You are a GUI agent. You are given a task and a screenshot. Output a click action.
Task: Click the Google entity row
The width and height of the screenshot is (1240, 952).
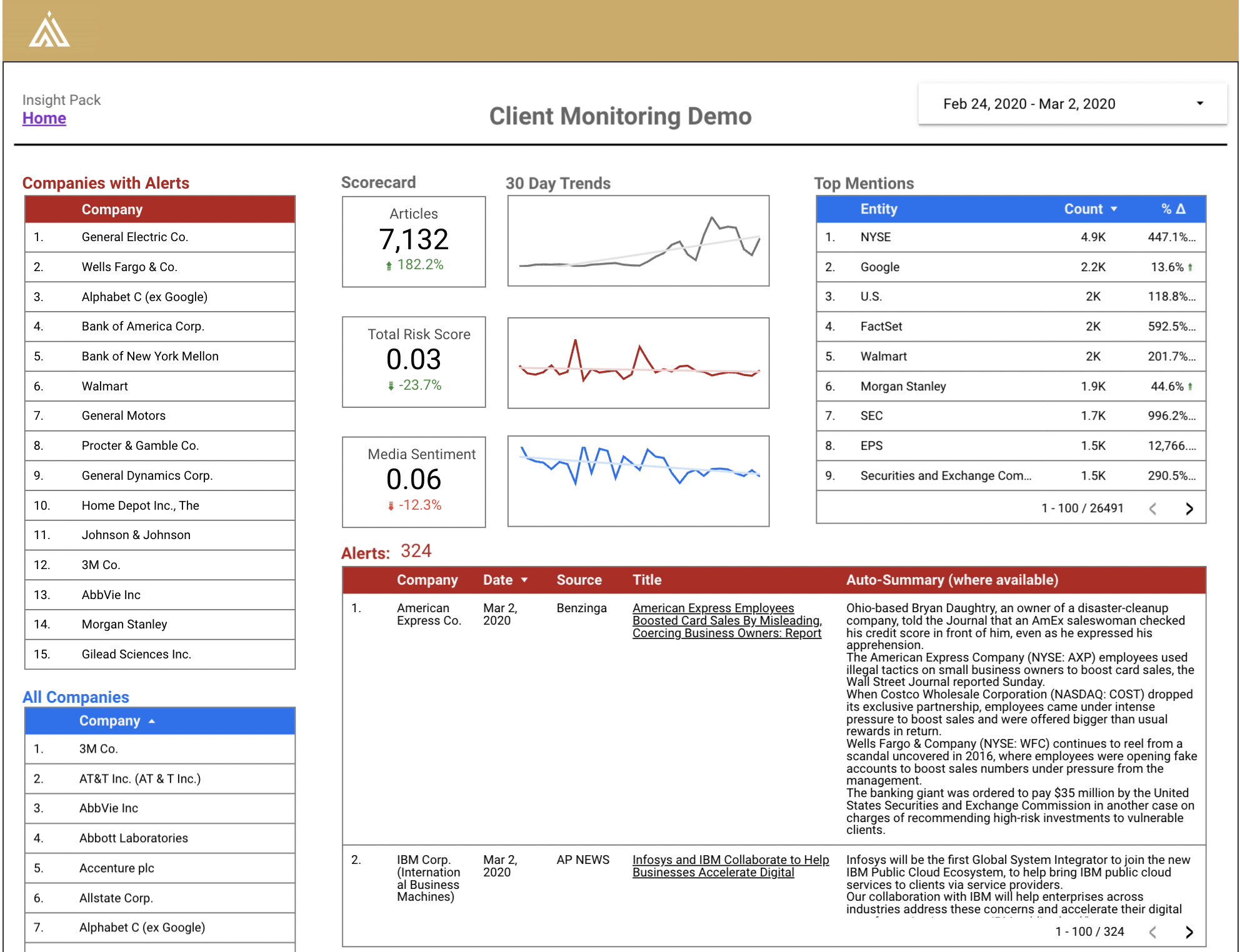click(1011, 267)
